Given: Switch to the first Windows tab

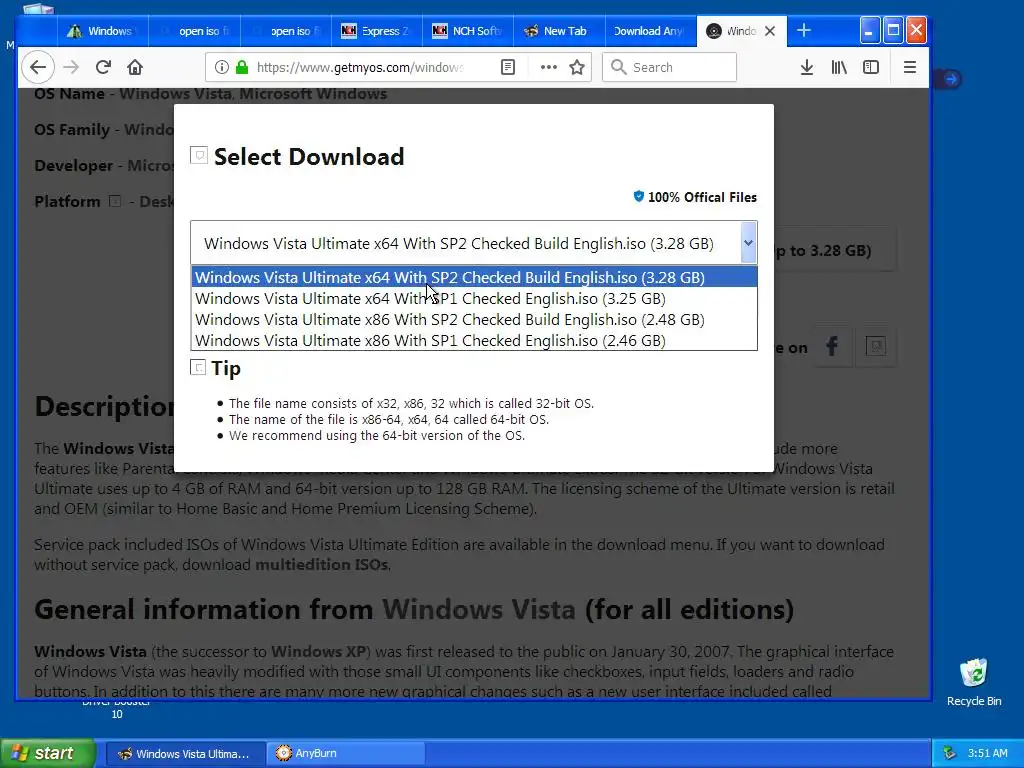Looking at the screenshot, I should pyautogui.click(x=103, y=31).
